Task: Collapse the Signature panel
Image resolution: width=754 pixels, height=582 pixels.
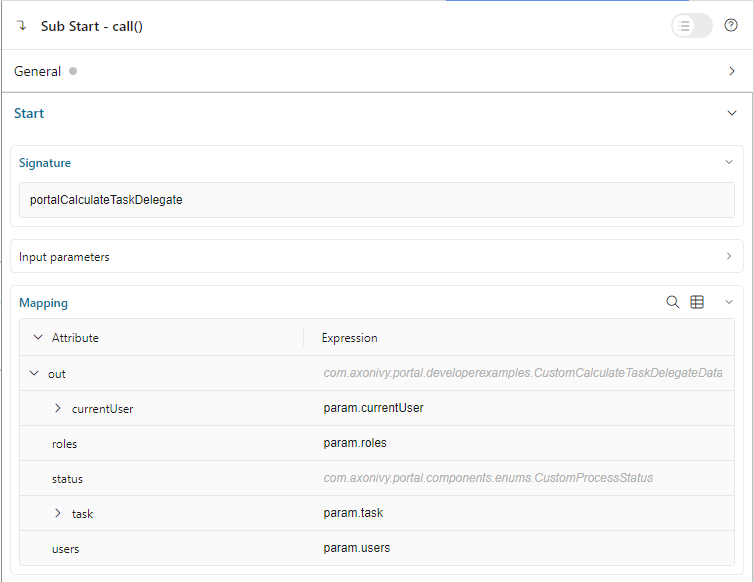Action: tap(729, 162)
